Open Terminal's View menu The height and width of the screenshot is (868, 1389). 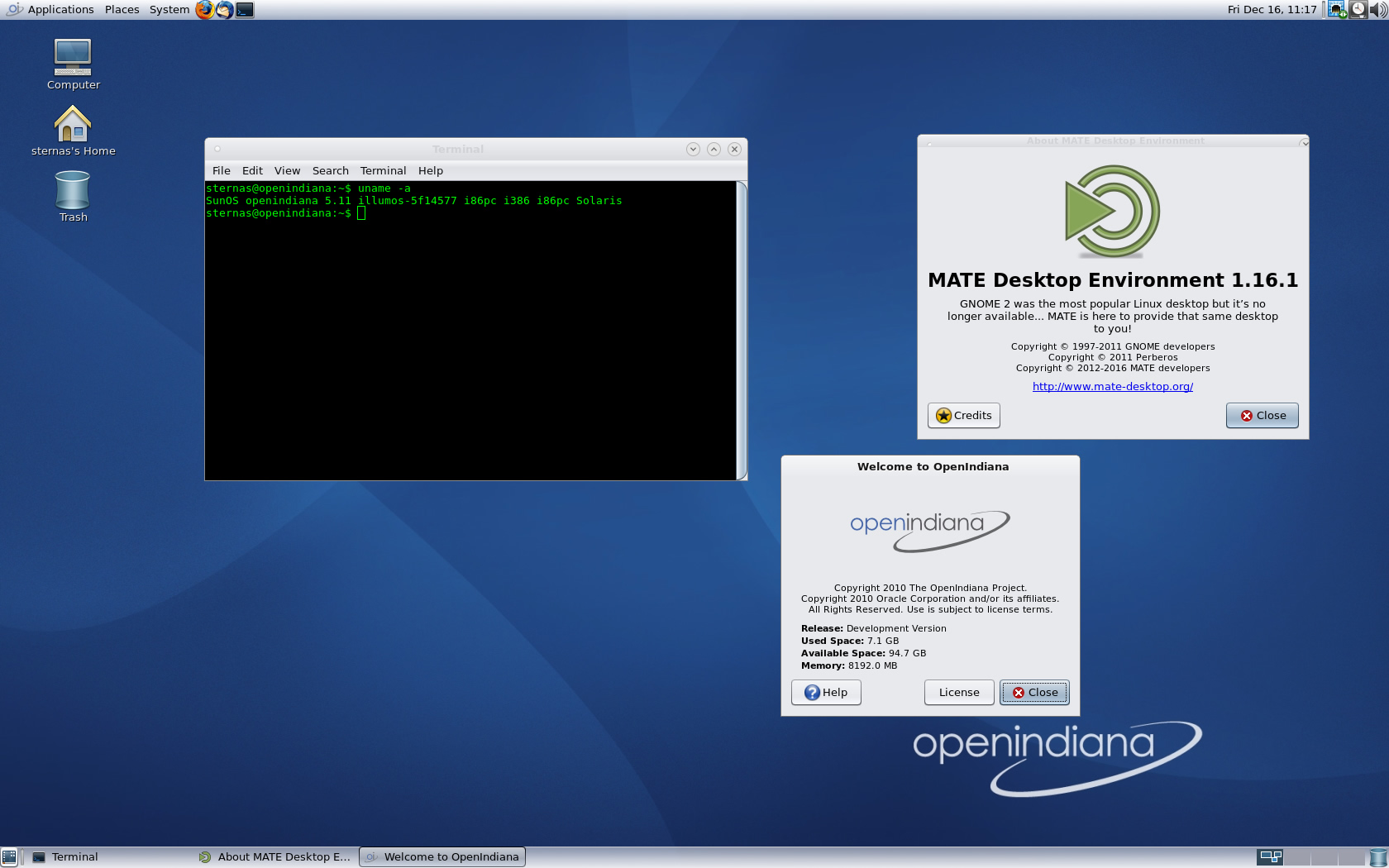287,171
